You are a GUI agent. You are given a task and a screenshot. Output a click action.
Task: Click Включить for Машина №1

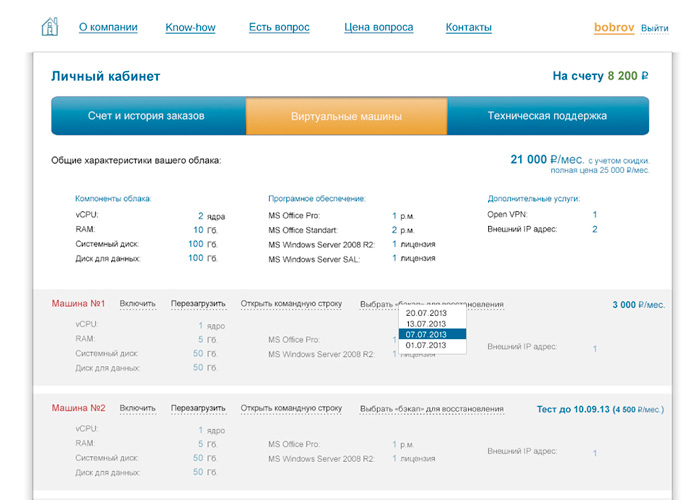138,304
